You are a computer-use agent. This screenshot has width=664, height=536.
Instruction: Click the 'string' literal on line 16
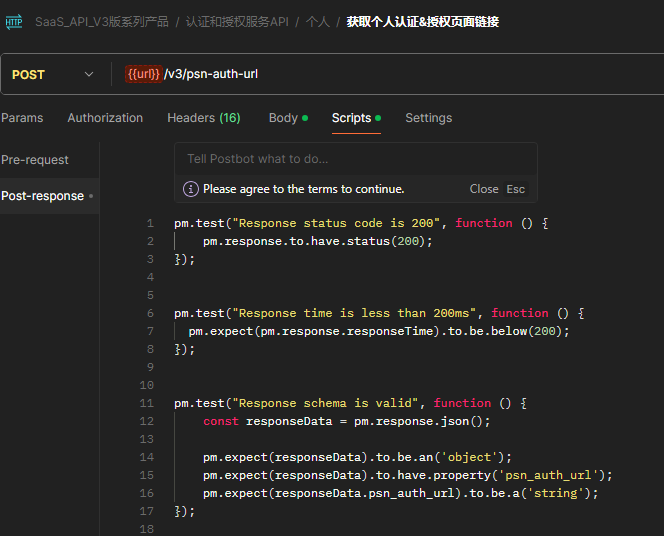tap(556, 493)
